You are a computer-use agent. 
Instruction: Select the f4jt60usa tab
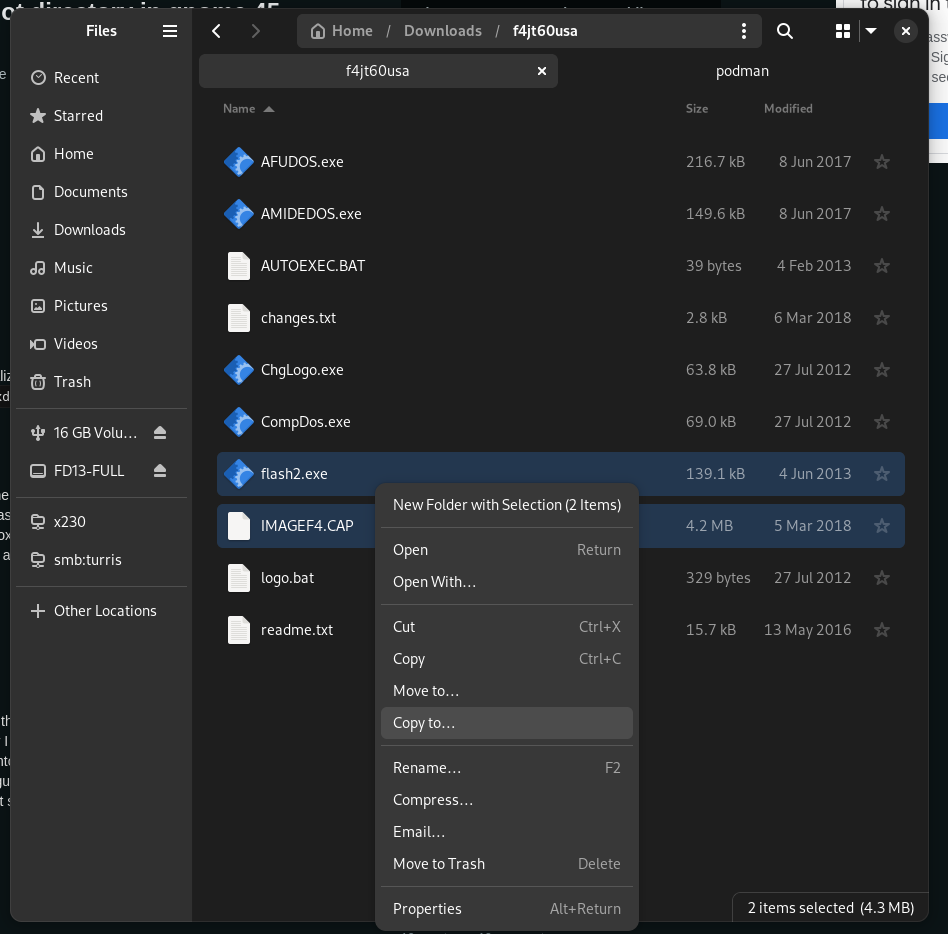(378, 71)
